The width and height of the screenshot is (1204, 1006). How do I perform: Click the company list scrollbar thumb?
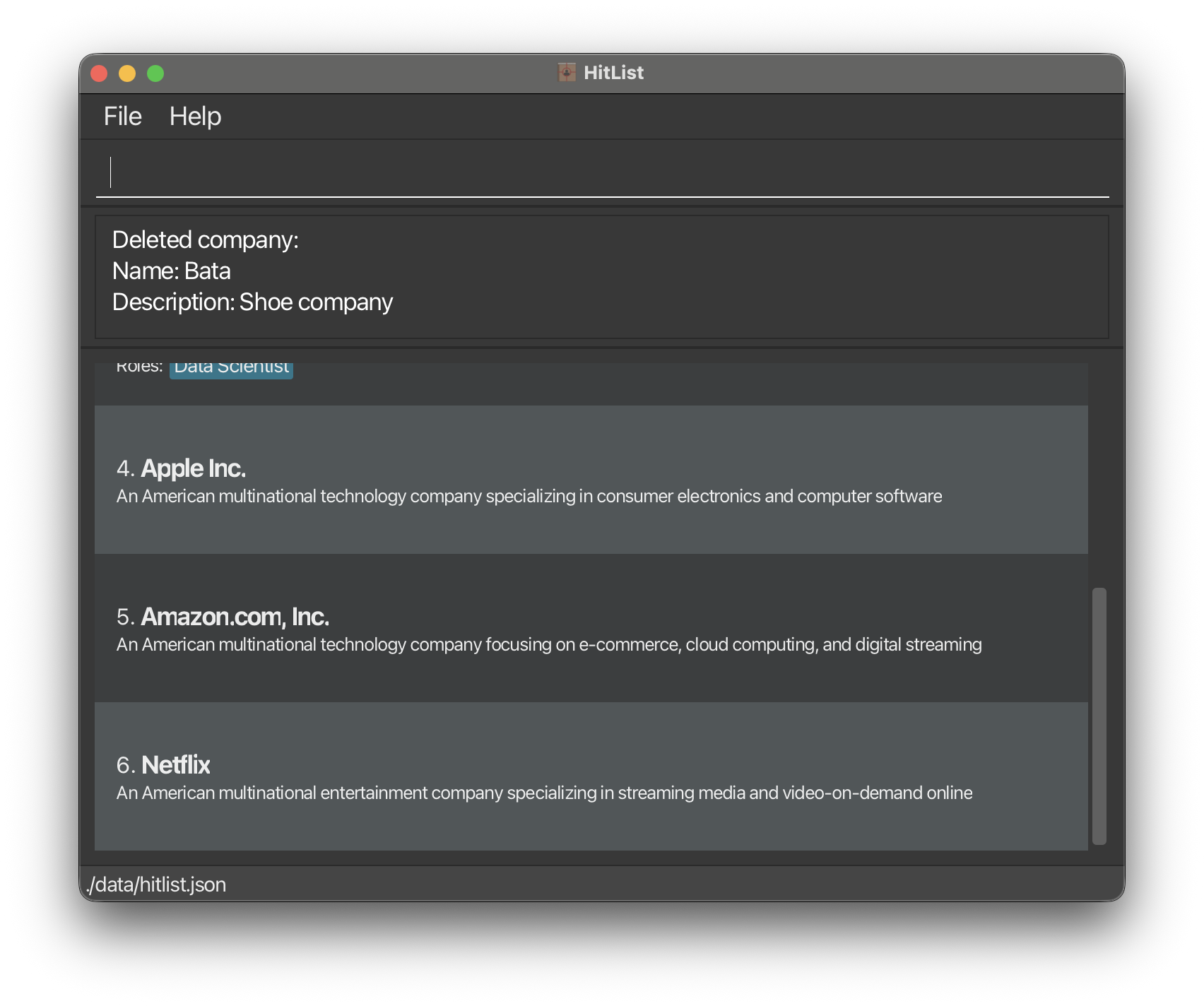tap(1099, 716)
